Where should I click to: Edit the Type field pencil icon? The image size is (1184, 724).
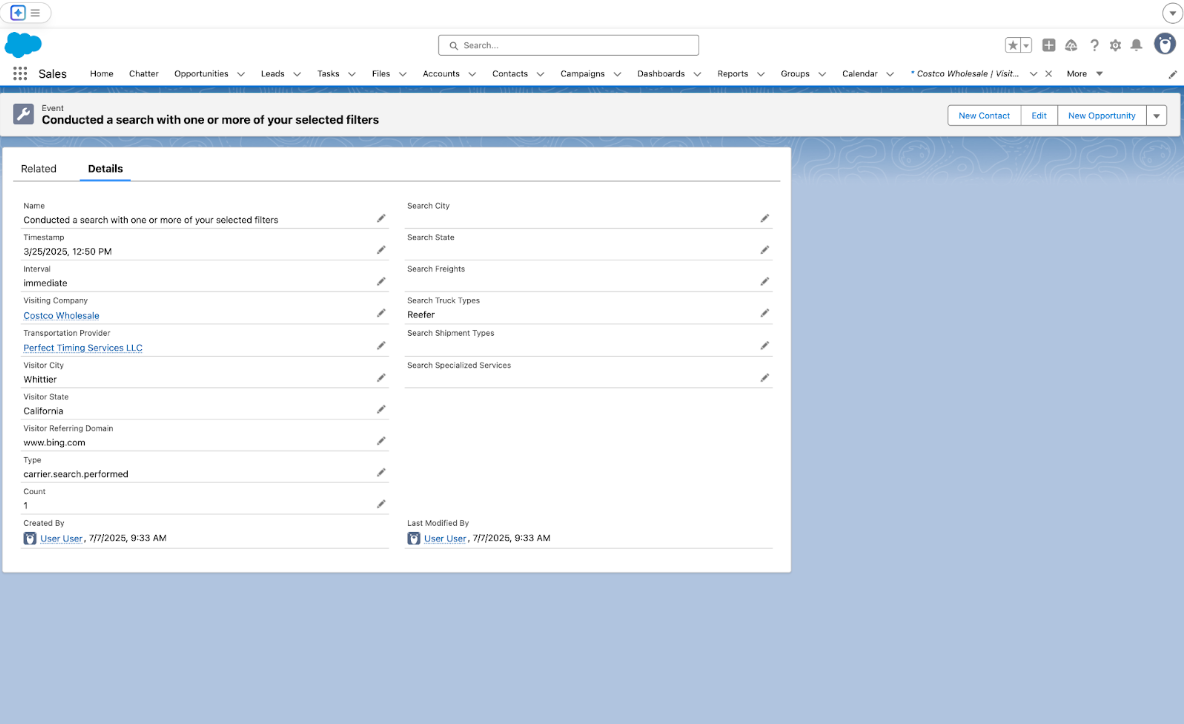[x=381, y=473]
